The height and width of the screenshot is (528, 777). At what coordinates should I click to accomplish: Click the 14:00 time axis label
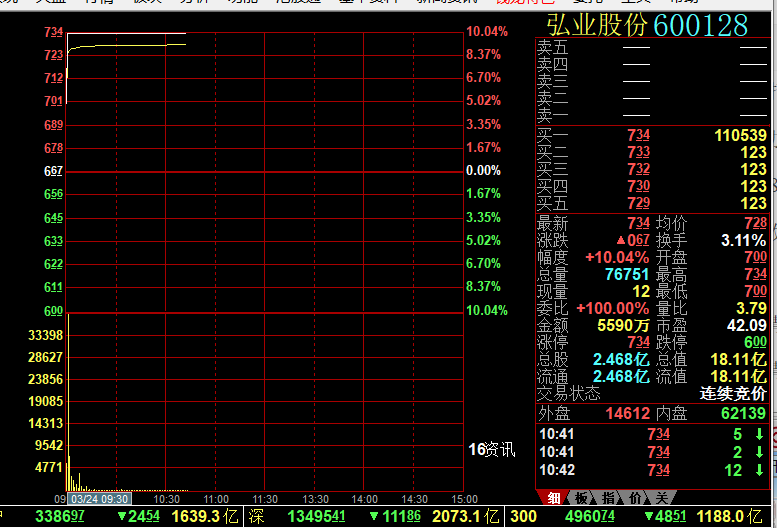point(364,499)
